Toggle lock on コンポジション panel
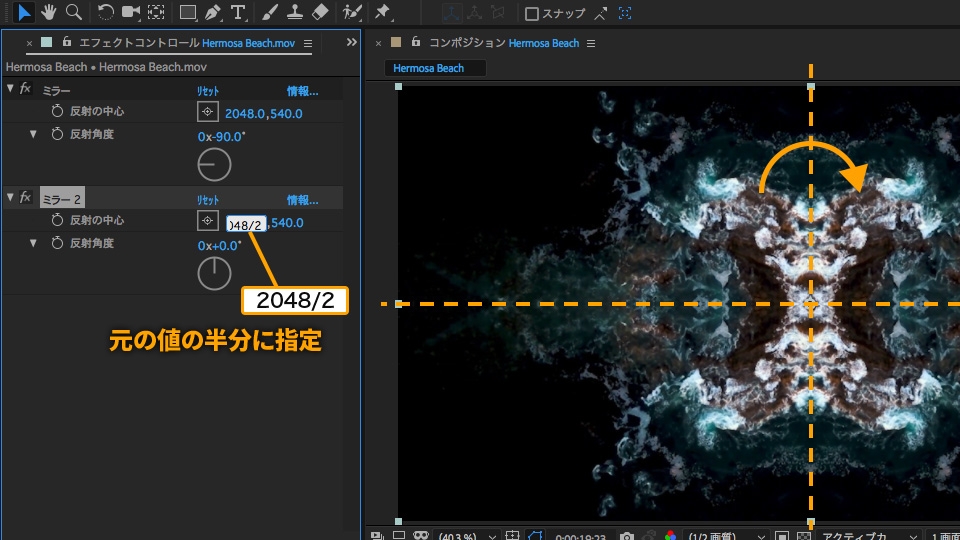The width and height of the screenshot is (960, 540). click(416, 42)
